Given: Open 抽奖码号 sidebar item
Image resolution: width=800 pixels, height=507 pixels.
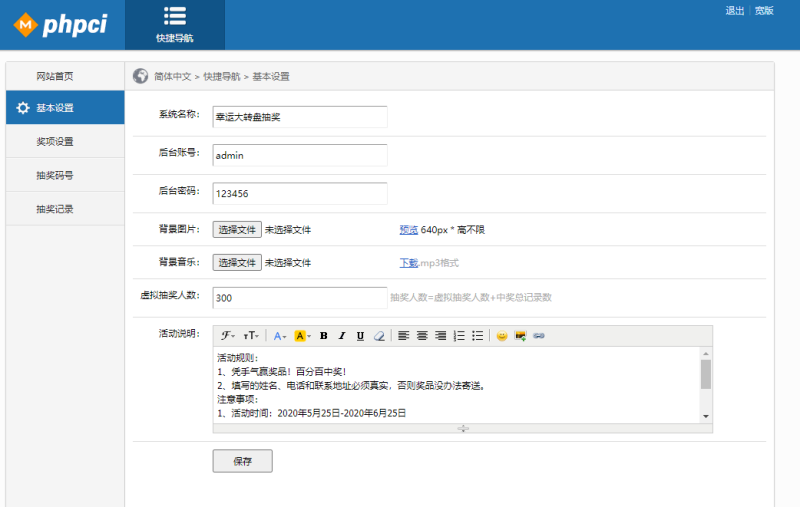Looking at the screenshot, I should (x=65, y=175).
